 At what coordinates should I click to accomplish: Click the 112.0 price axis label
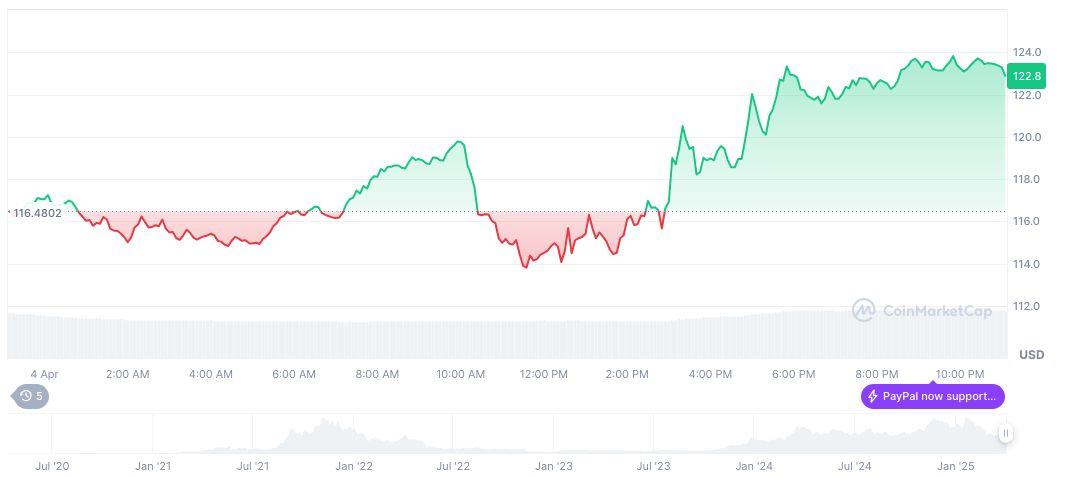click(1026, 306)
